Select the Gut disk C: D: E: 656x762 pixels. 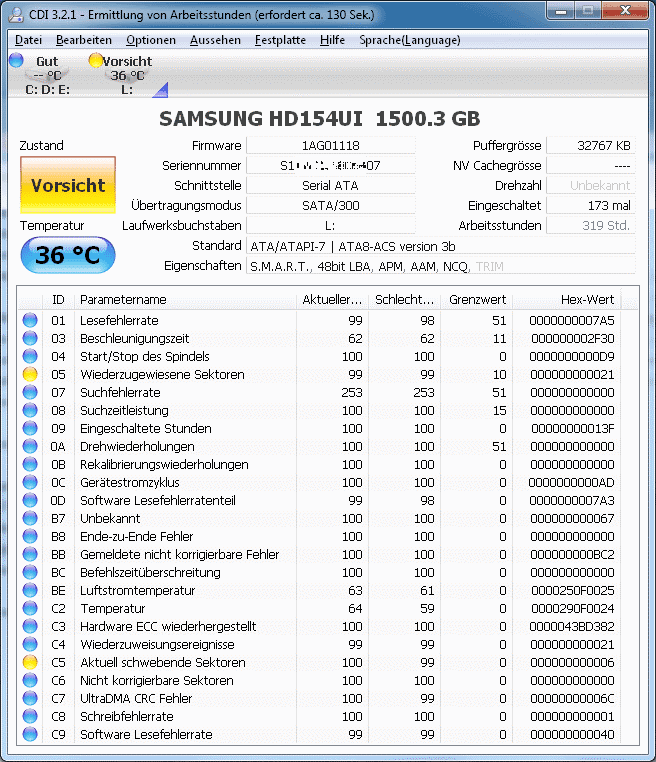[x=47, y=75]
